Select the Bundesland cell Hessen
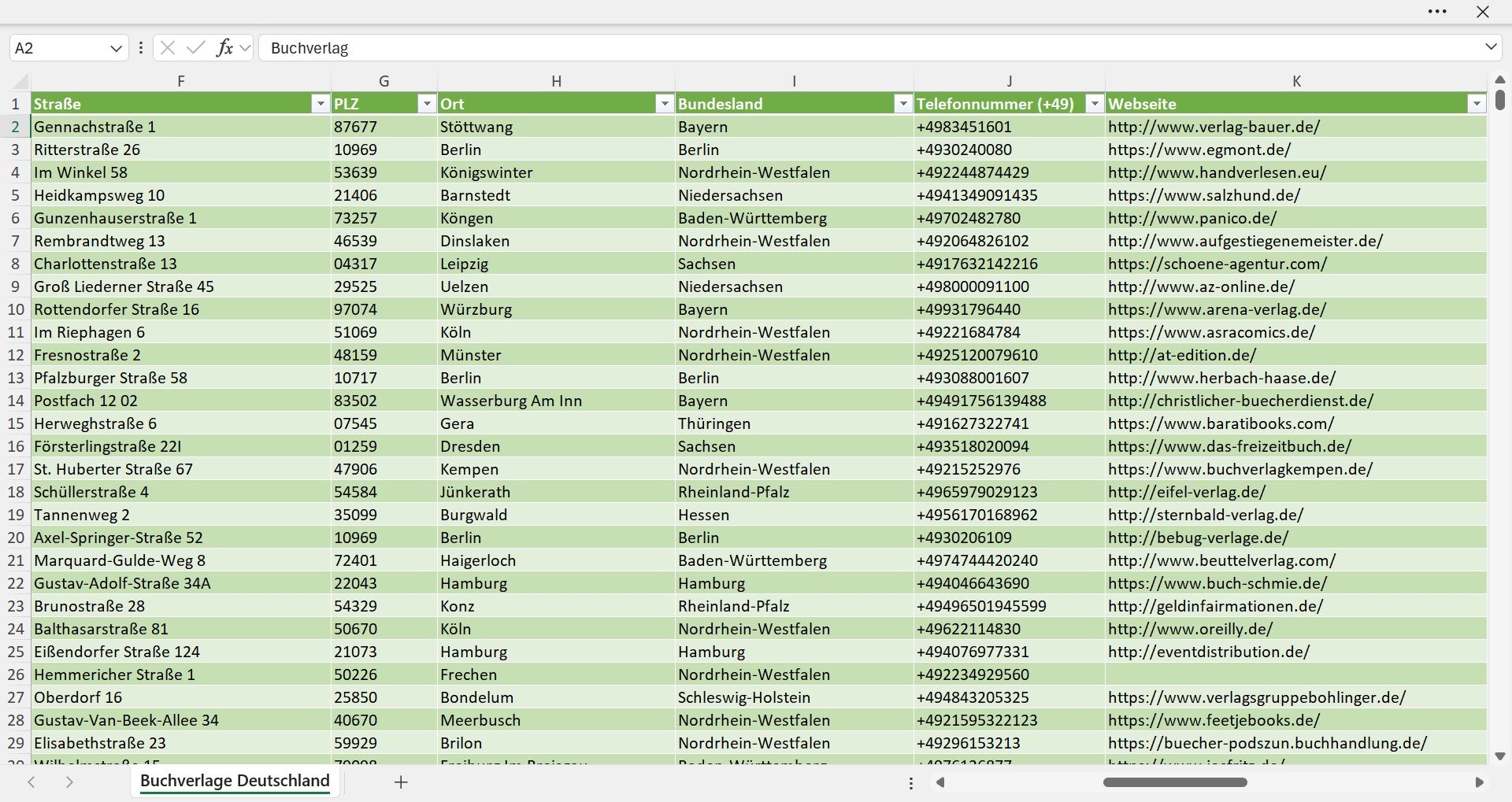 click(794, 515)
